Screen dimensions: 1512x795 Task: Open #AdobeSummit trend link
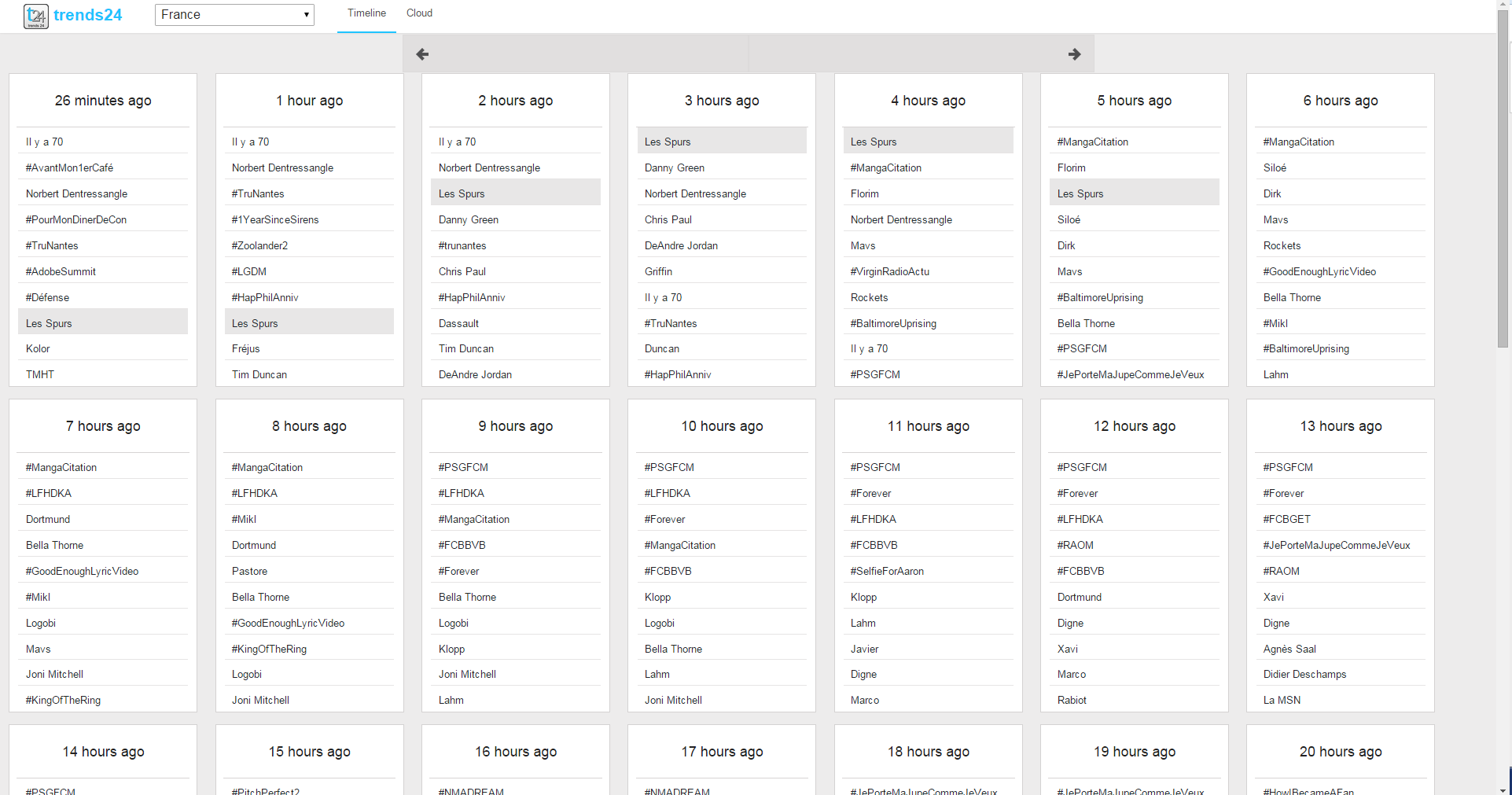(x=61, y=271)
